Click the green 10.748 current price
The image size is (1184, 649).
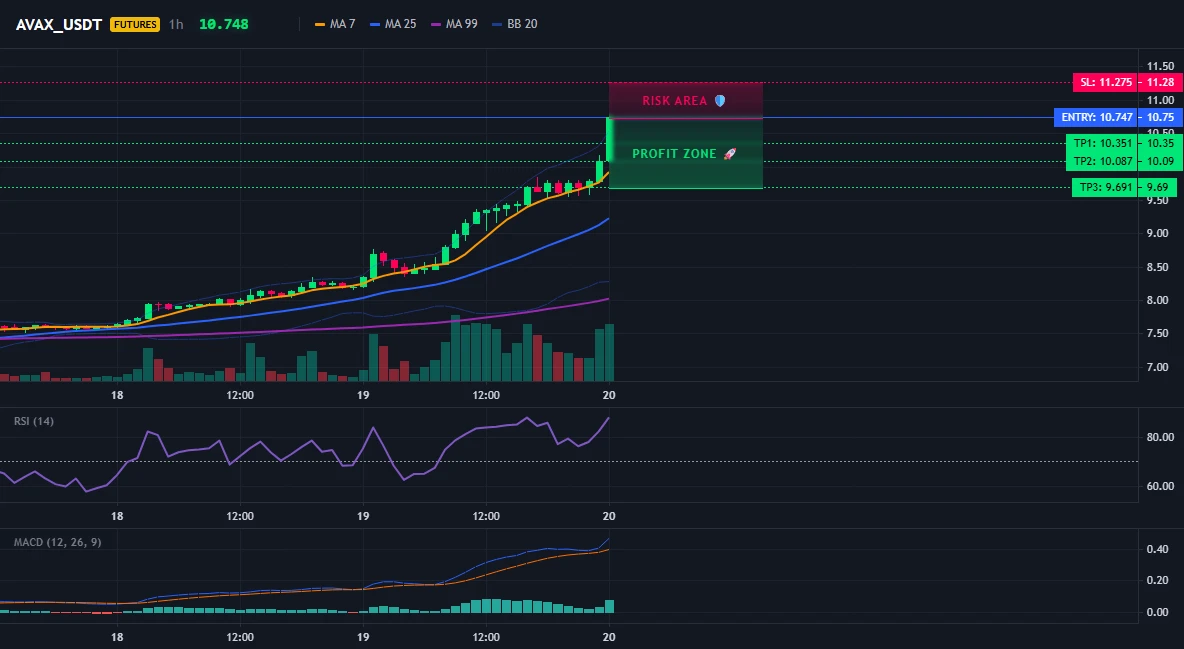[x=224, y=24]
